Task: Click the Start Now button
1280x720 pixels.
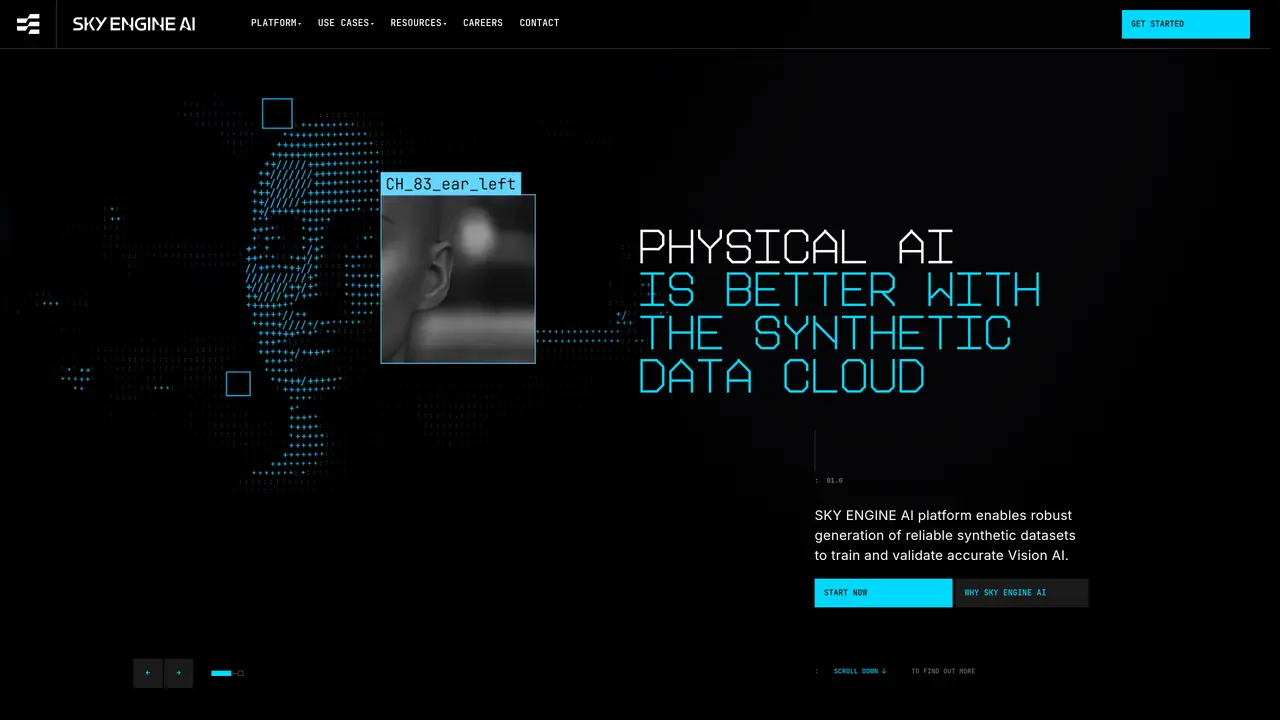Action: pos(883,593)
